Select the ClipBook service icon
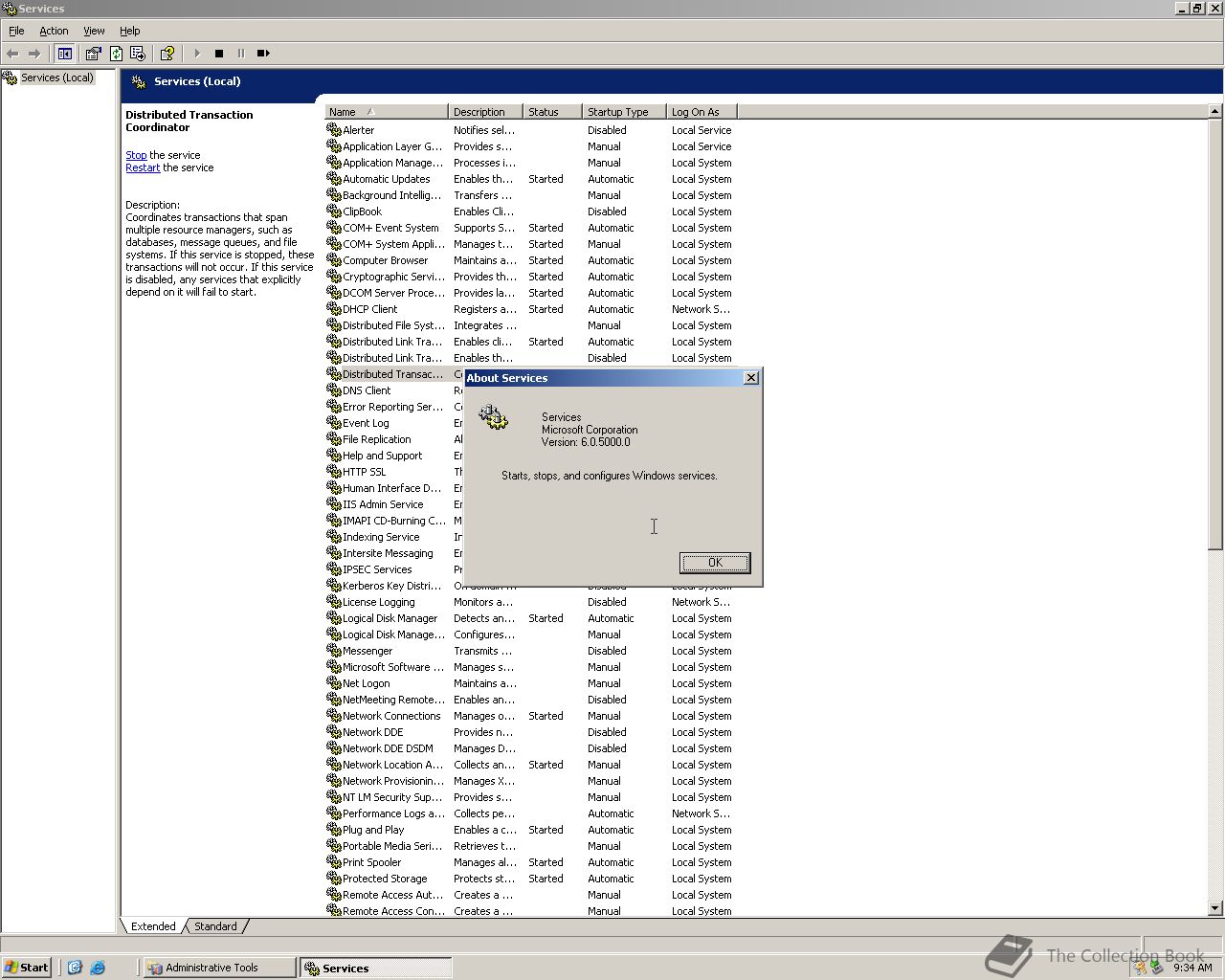The width and height of the screenshot is (1225, 980). click(334, 211)
